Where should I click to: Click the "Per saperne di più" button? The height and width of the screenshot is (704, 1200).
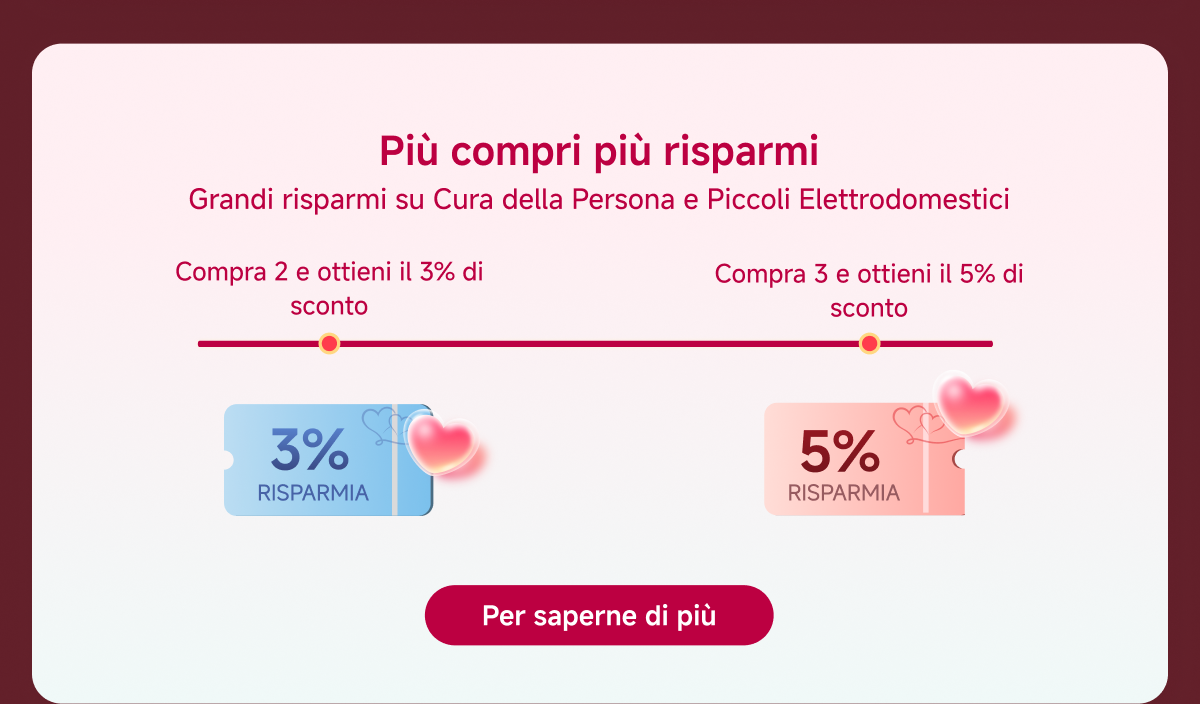point(599,615)
